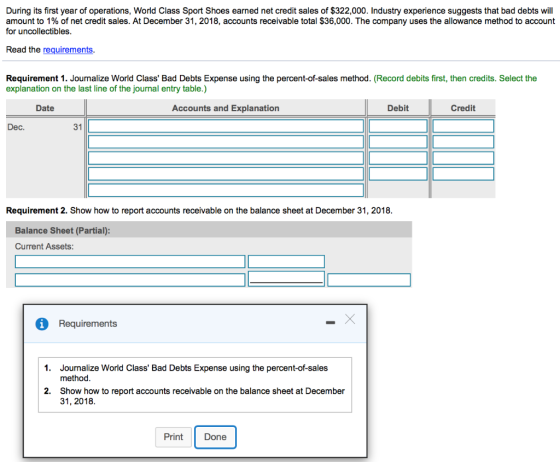
Task: Click first row Debit amount field
Action: [x=398, y=126]
